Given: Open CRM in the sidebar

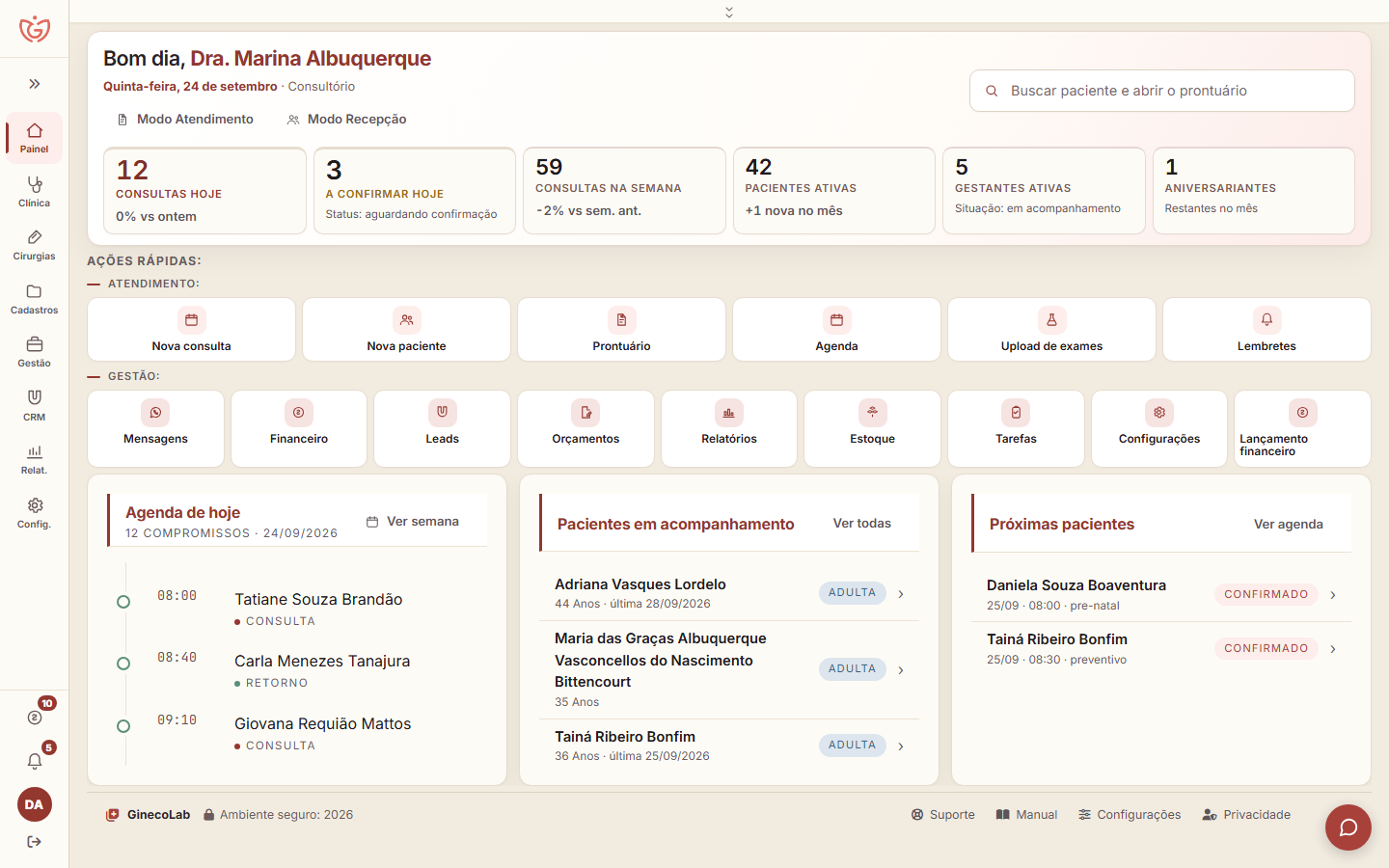Looking at the screenshot, I should click(34, 406).
